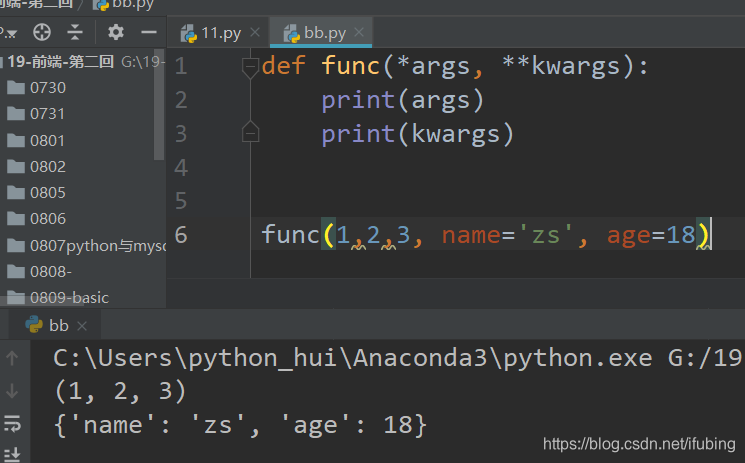The width and height of the screenshot is (745, 463).
Task: Select project root 19-前端-第二回
Action: (60, 61)
